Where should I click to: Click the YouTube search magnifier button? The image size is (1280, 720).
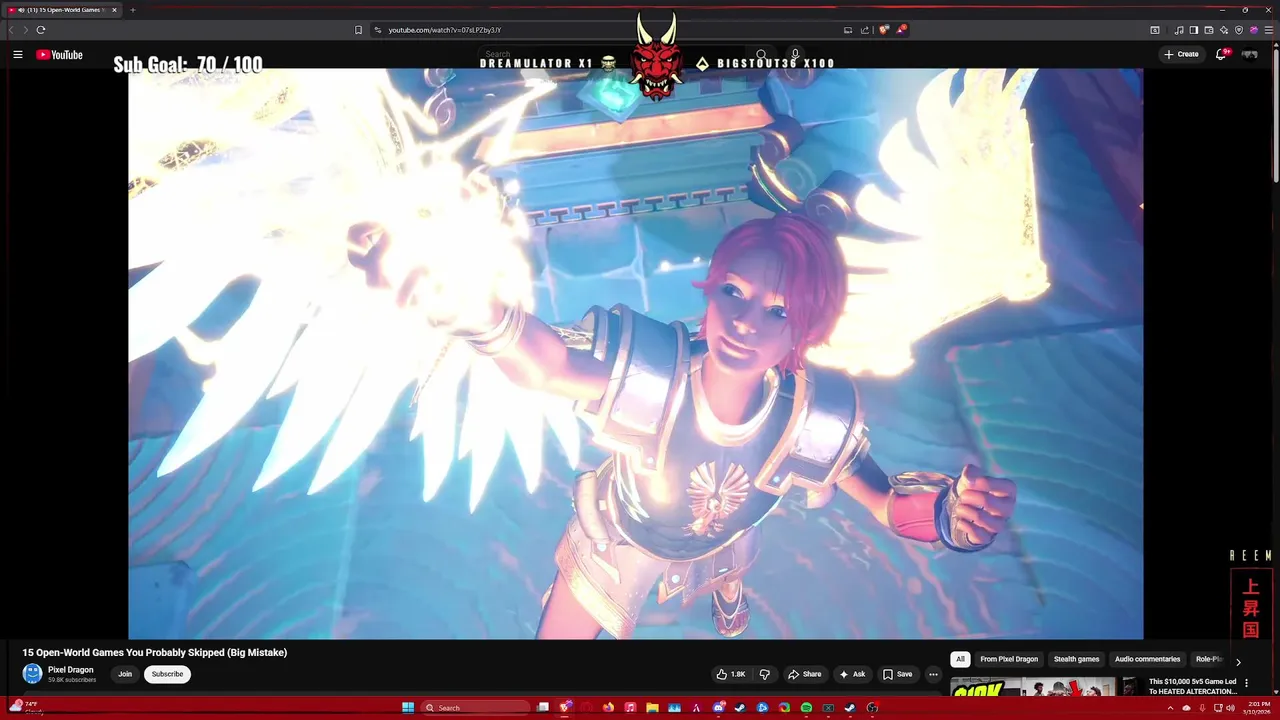pos(761,55)
